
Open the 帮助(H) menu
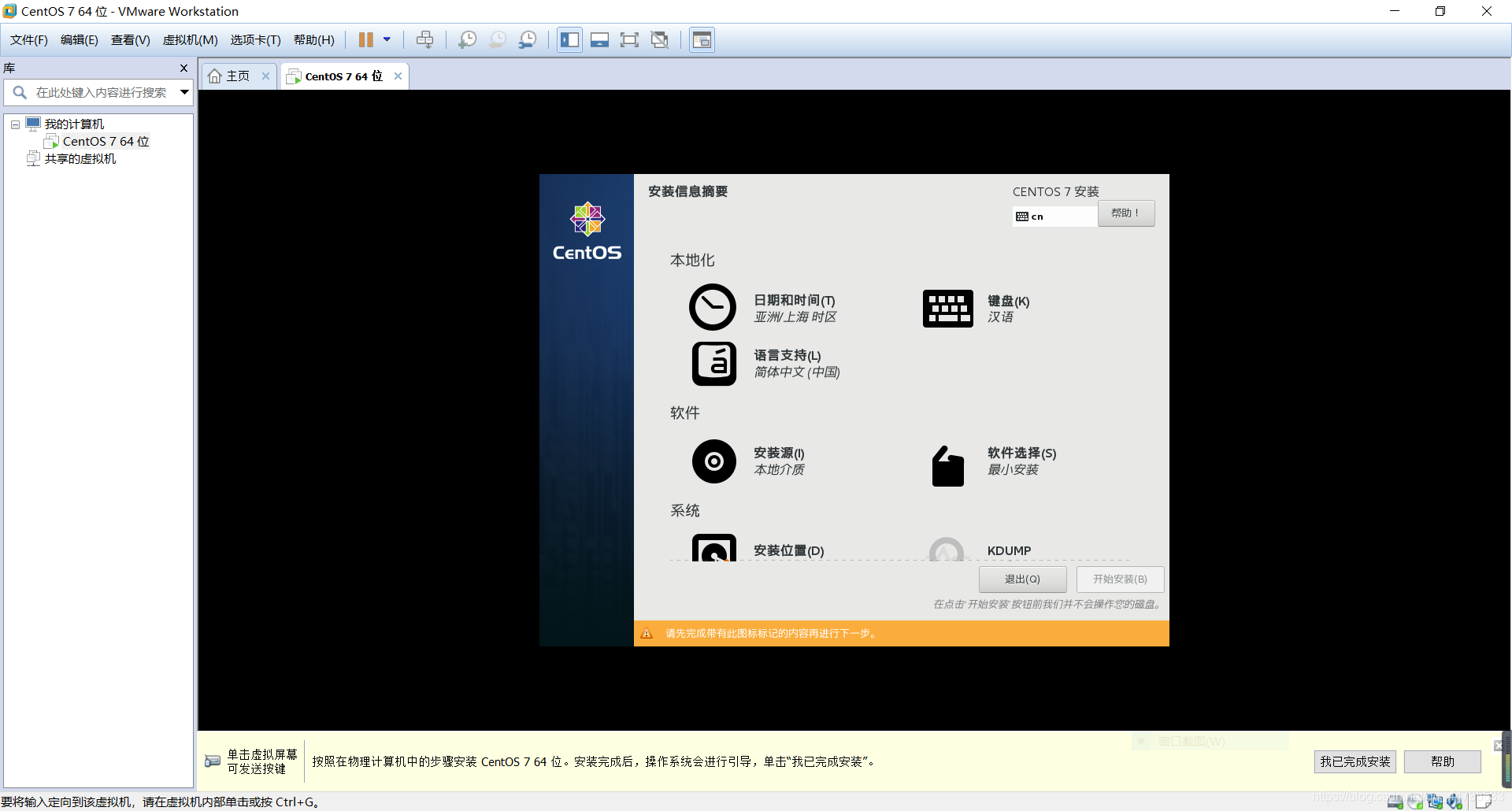(x=314, y=40)
